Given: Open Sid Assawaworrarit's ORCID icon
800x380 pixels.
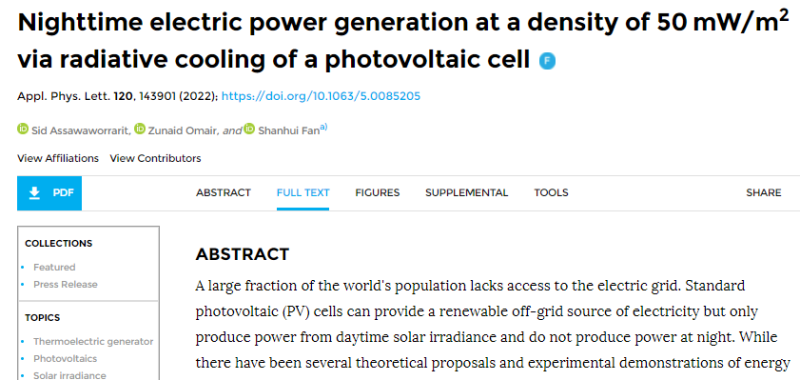Looking at the screenshot, I should (x=22, y=129).
